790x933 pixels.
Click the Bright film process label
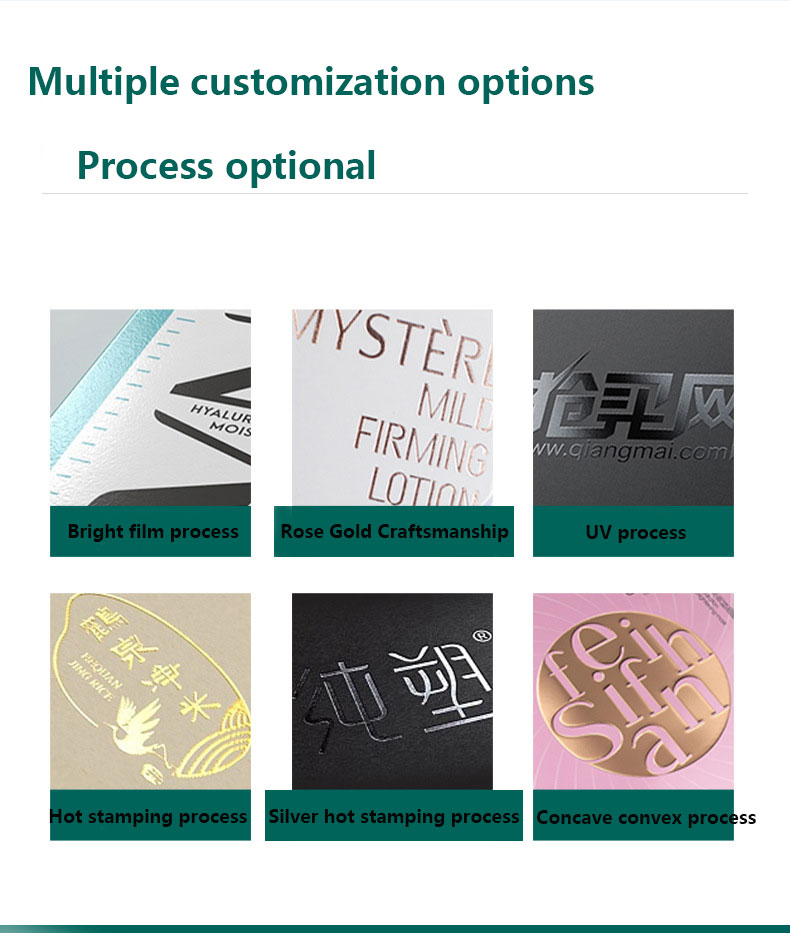(x=153, y=531)
